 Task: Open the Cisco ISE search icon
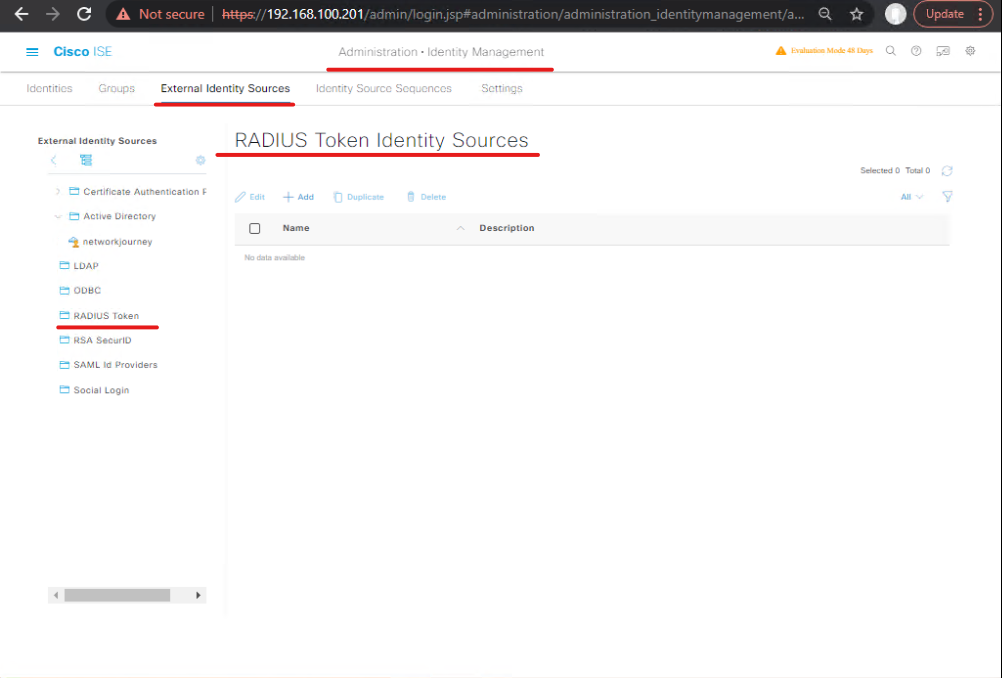(891, 51)
